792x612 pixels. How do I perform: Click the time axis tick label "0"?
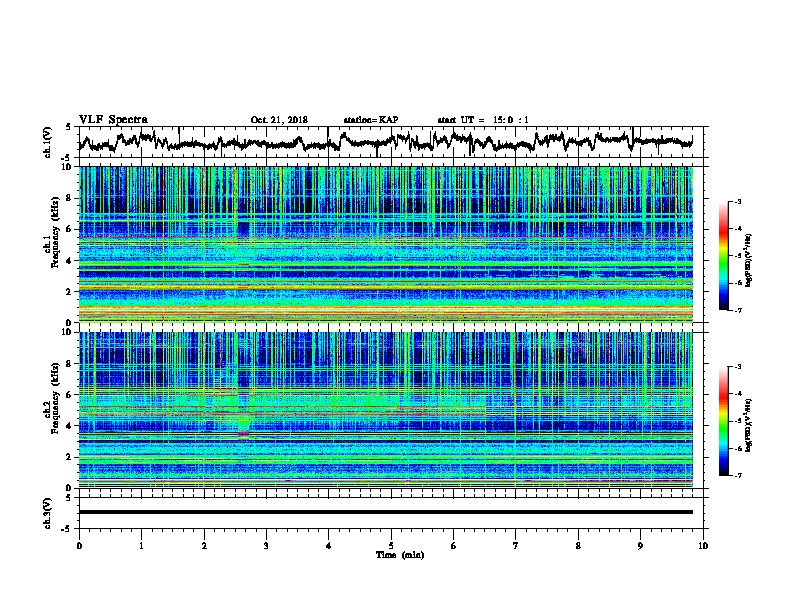(x=79, y=546)
